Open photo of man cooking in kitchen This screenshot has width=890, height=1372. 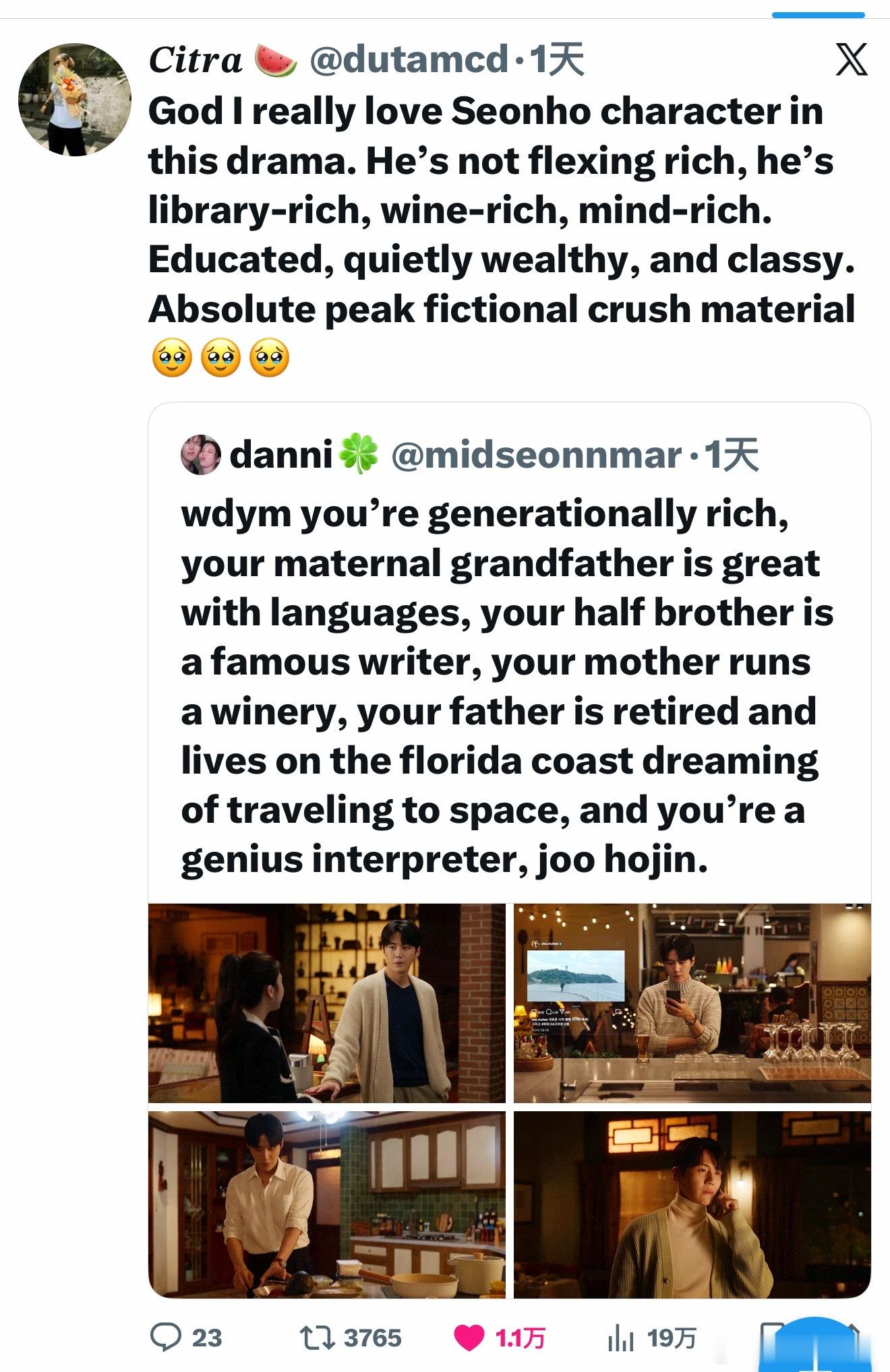coord(326,1205)
